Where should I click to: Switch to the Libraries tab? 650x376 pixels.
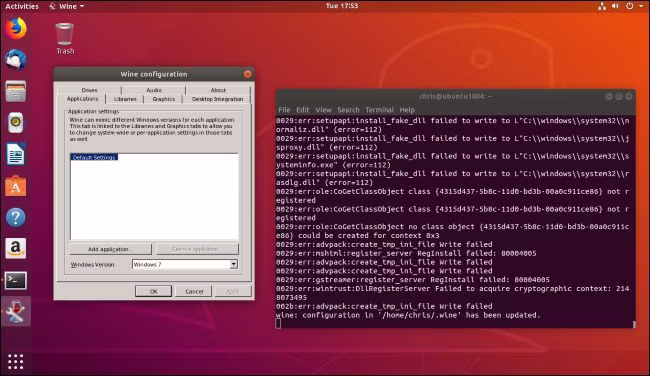point(125,99)
